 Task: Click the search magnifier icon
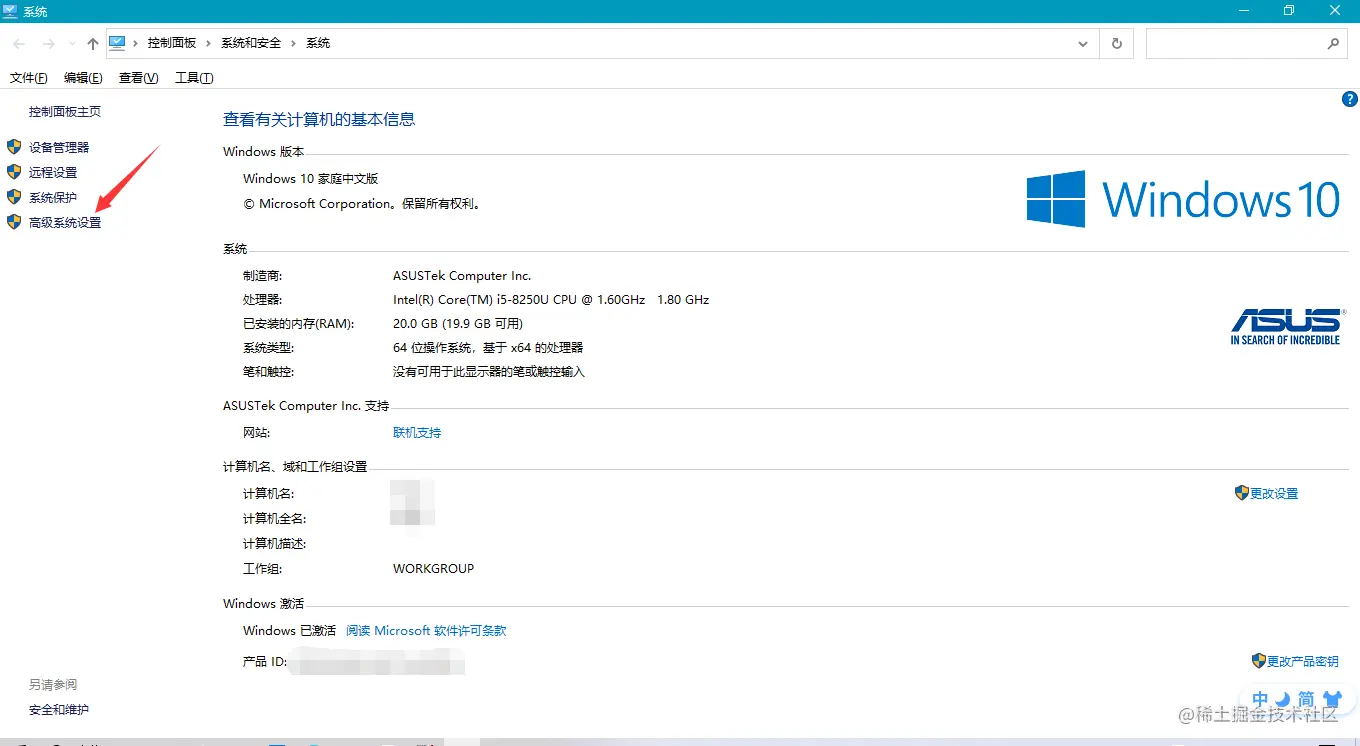pyautogui.click(x=1332, y=44)
